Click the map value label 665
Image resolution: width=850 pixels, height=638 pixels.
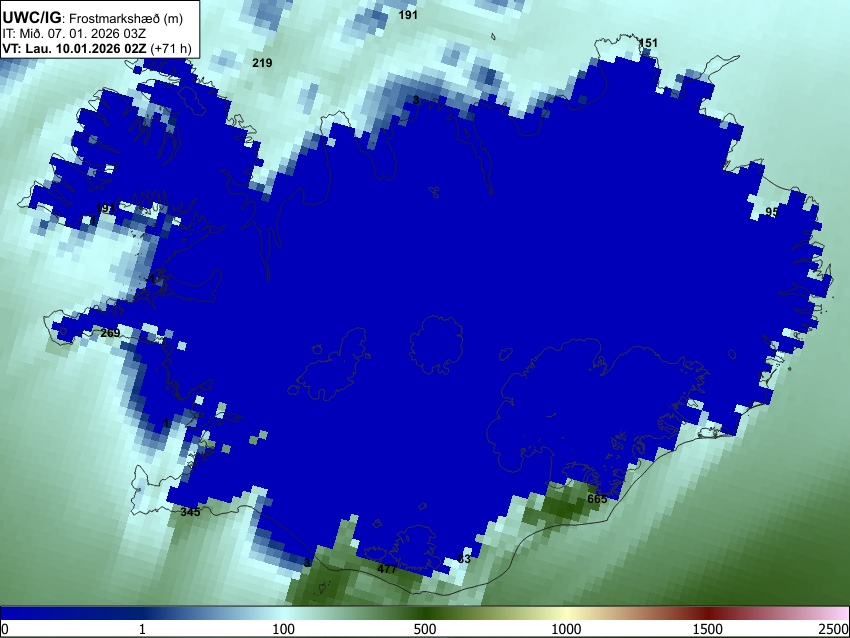597,499
